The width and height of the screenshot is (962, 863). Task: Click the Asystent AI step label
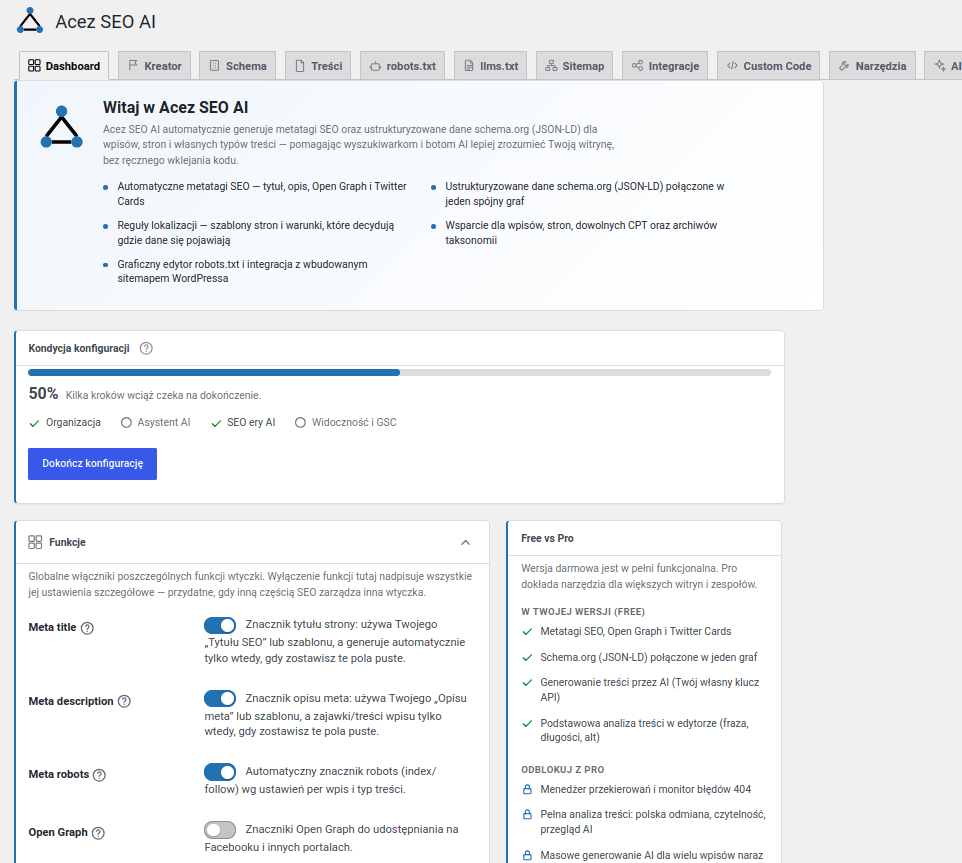(164, 423)
